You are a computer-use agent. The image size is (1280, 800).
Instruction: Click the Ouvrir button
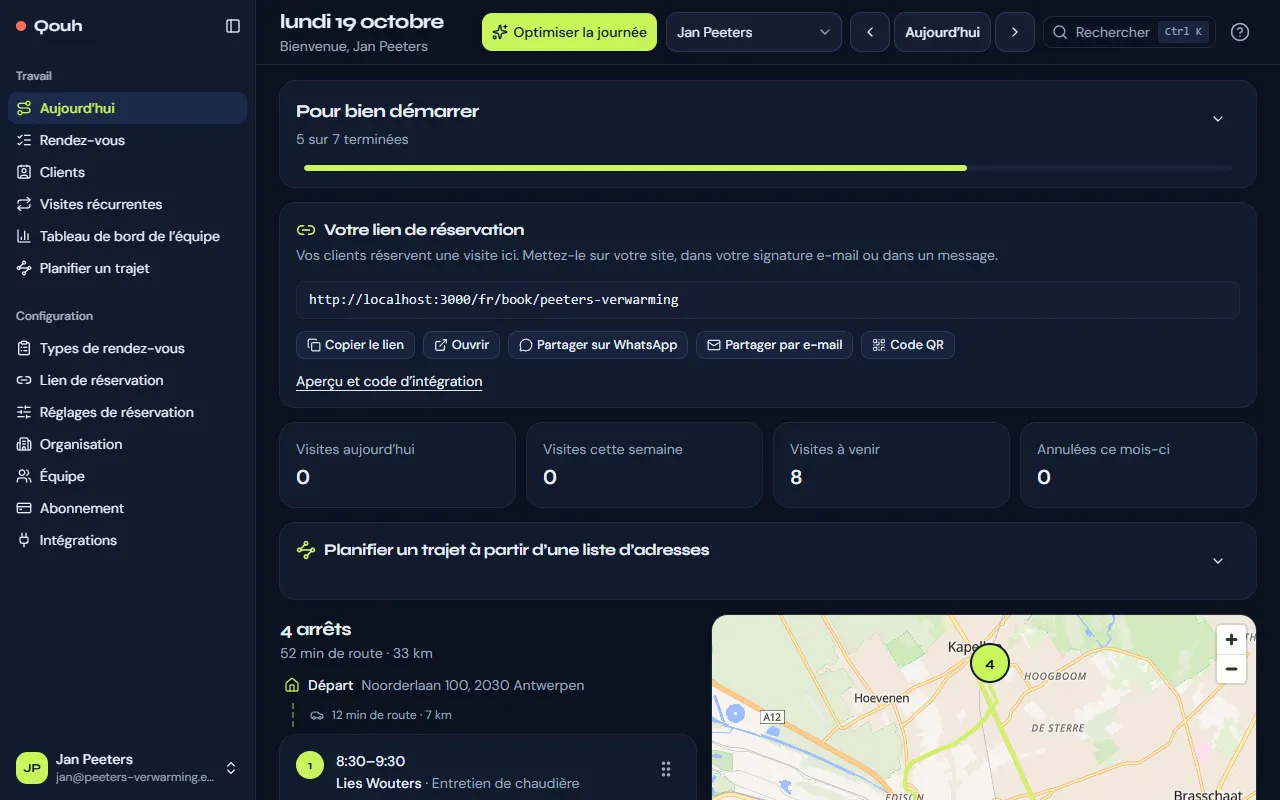coord(462,345)
